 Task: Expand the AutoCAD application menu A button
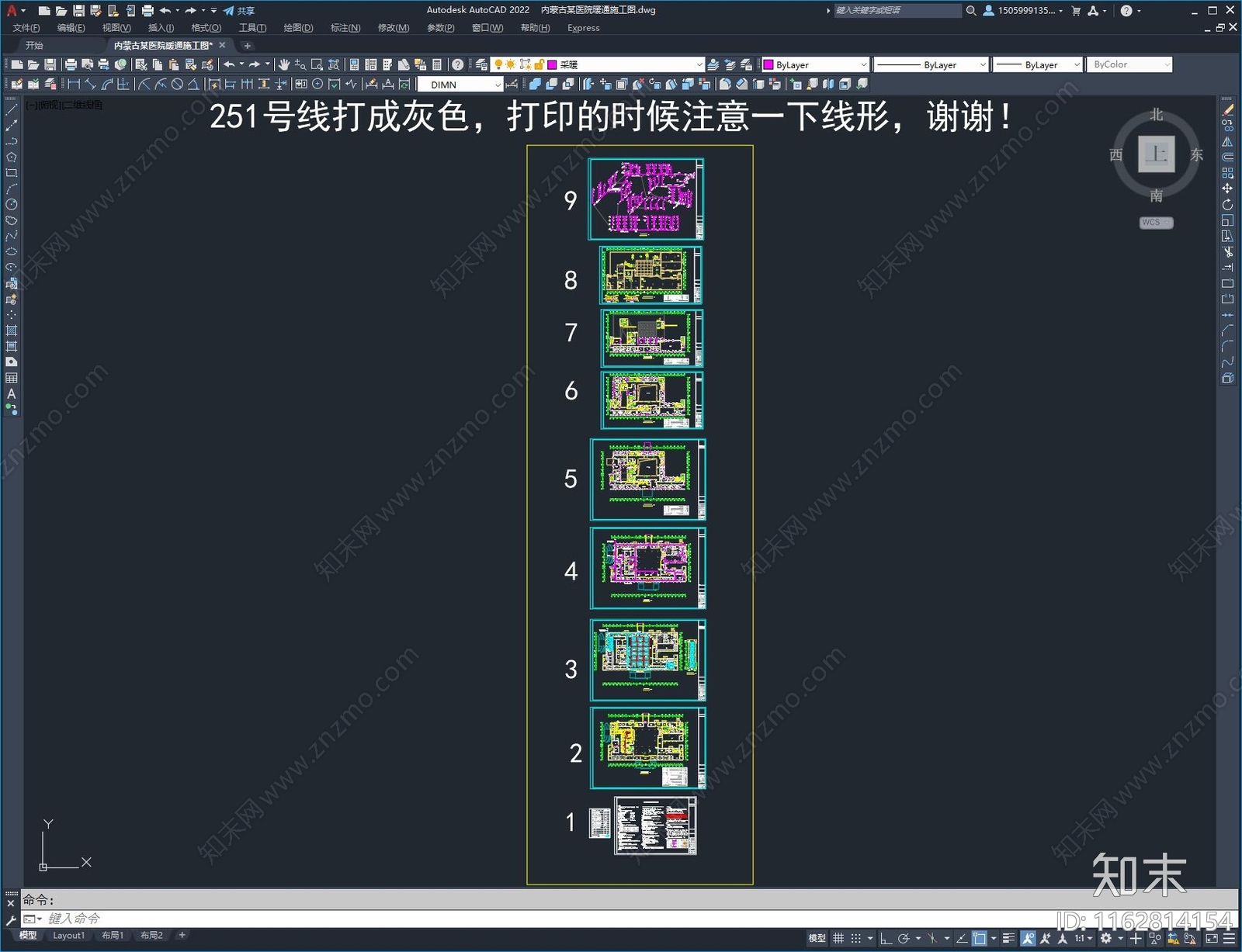(x=15, y=11)
